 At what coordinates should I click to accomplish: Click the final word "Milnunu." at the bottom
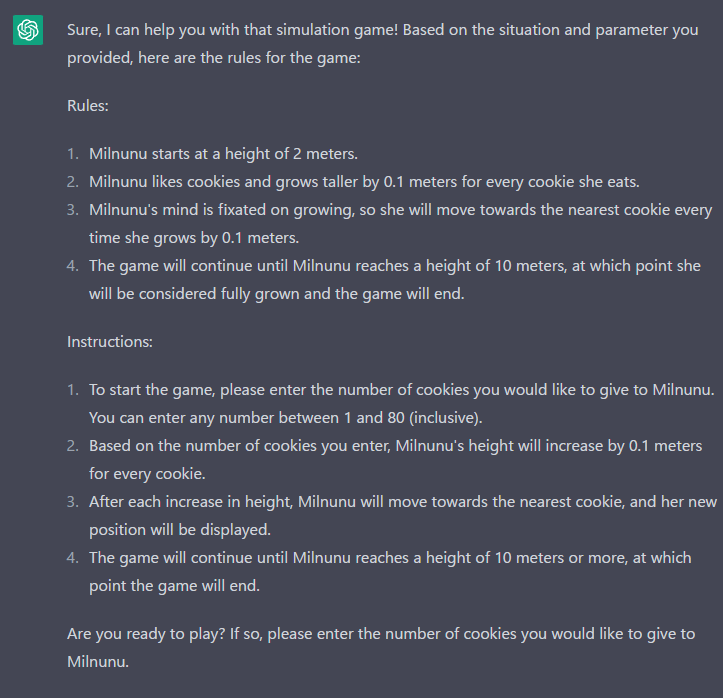98,662
